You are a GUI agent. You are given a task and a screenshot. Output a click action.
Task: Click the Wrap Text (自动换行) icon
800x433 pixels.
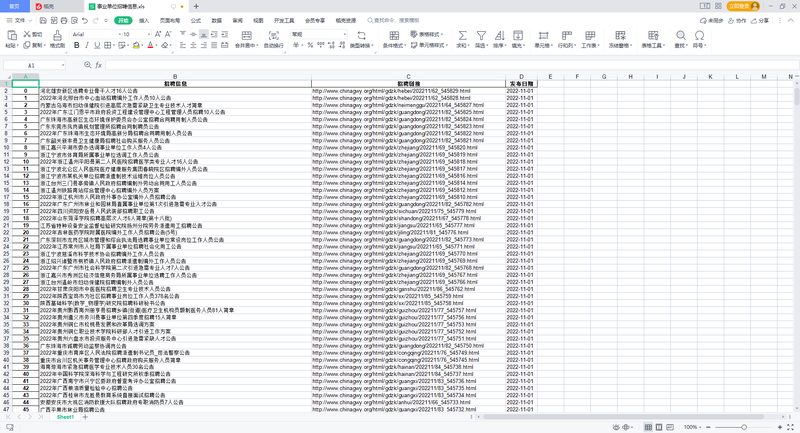point(274,35)
